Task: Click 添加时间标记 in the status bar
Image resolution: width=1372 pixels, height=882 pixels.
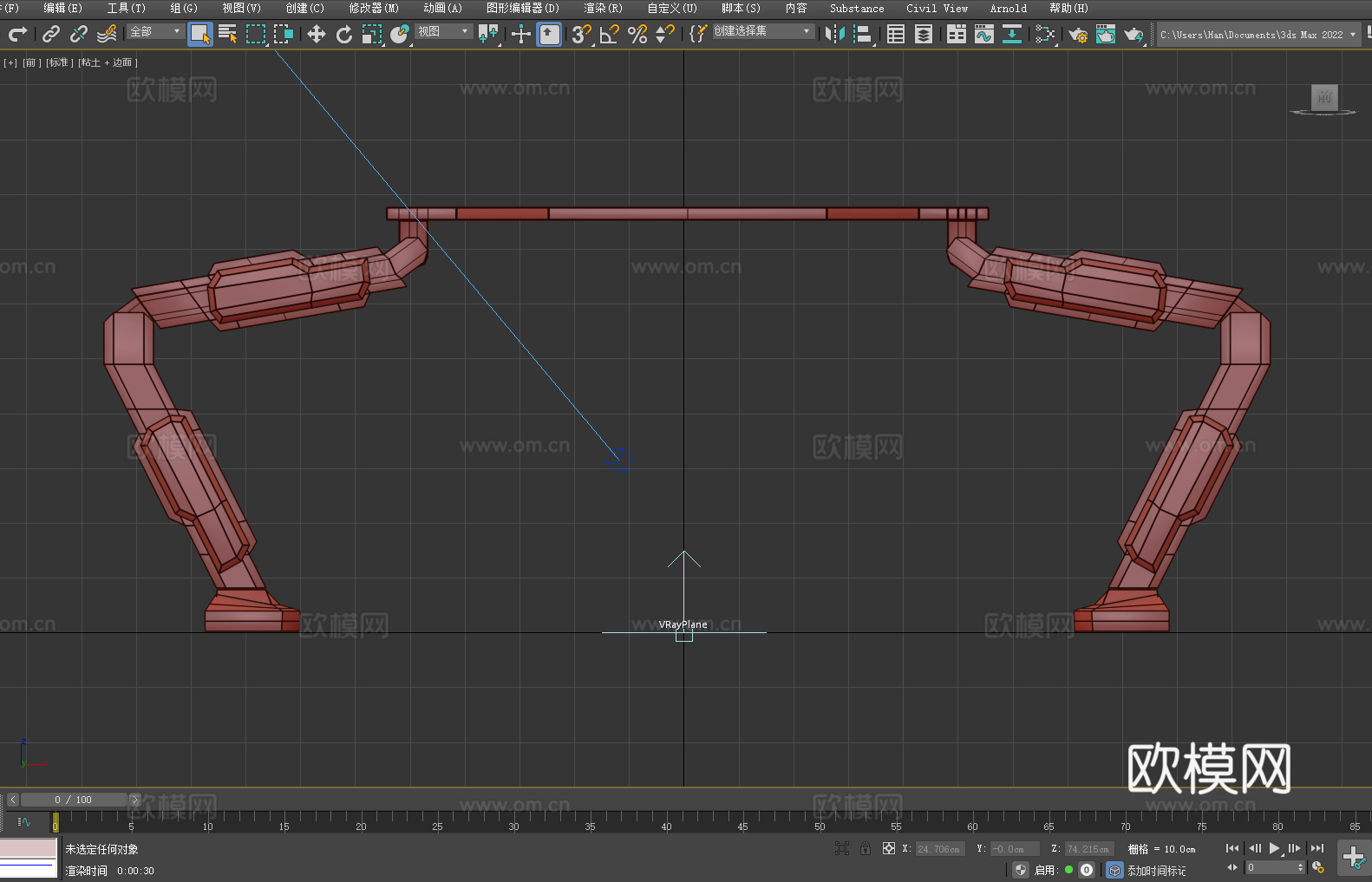Action: [1156, 870]
